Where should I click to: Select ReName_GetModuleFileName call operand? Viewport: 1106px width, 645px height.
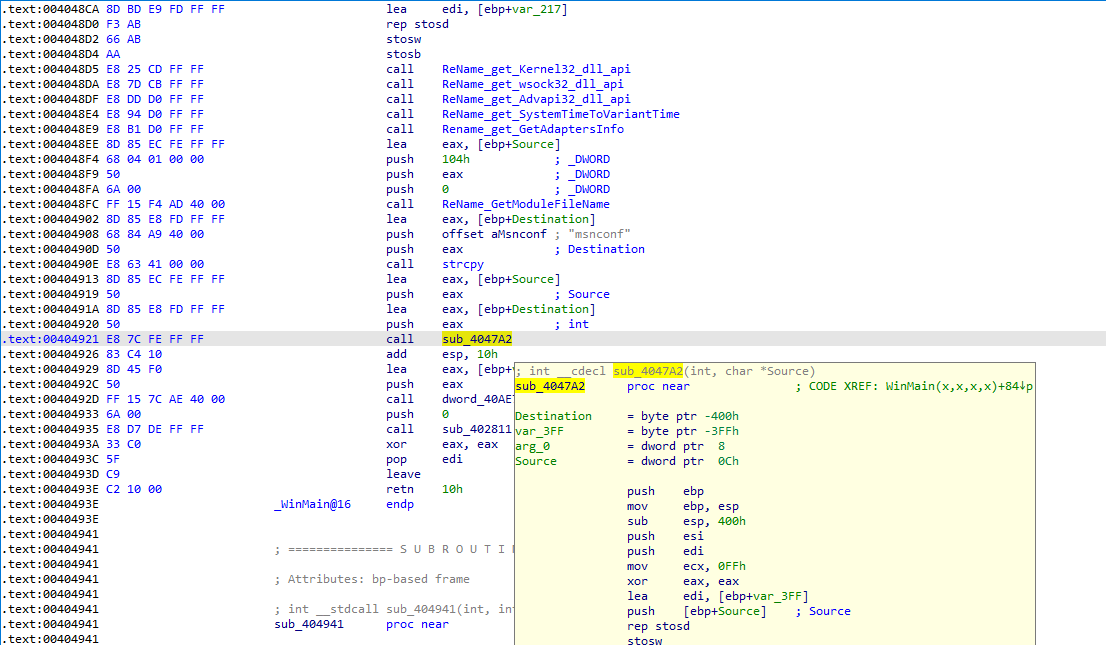[525, 204]
